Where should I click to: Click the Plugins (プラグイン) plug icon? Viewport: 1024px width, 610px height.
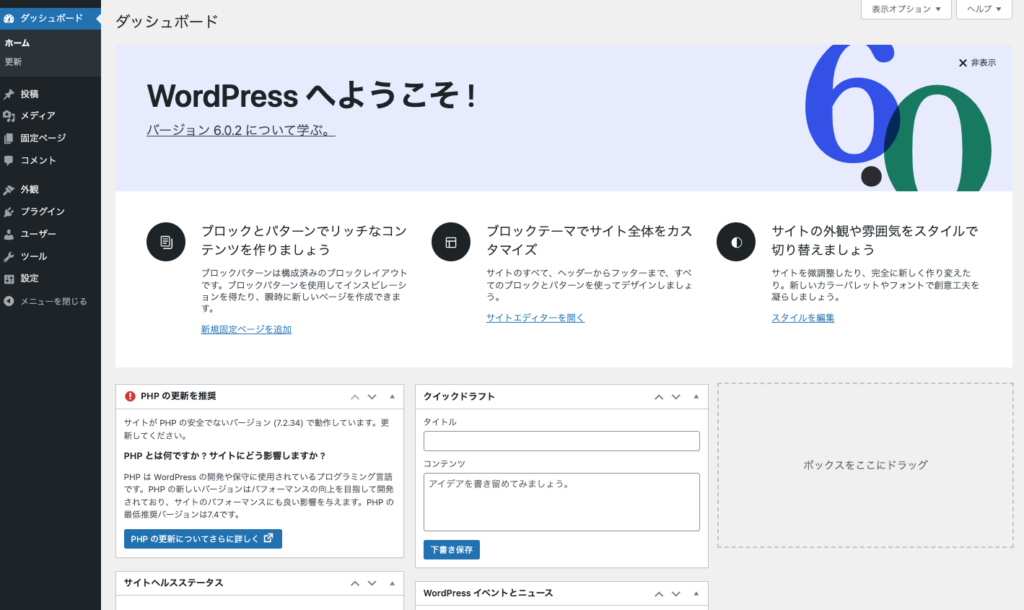(9, 211)
